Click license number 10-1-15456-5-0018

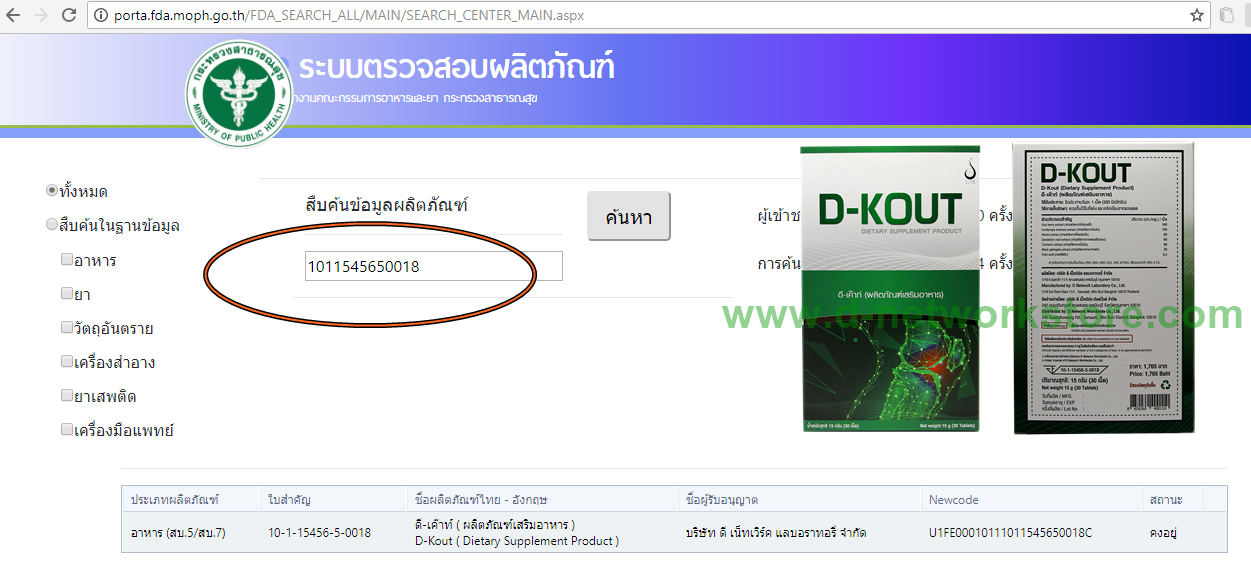(320, 533)
